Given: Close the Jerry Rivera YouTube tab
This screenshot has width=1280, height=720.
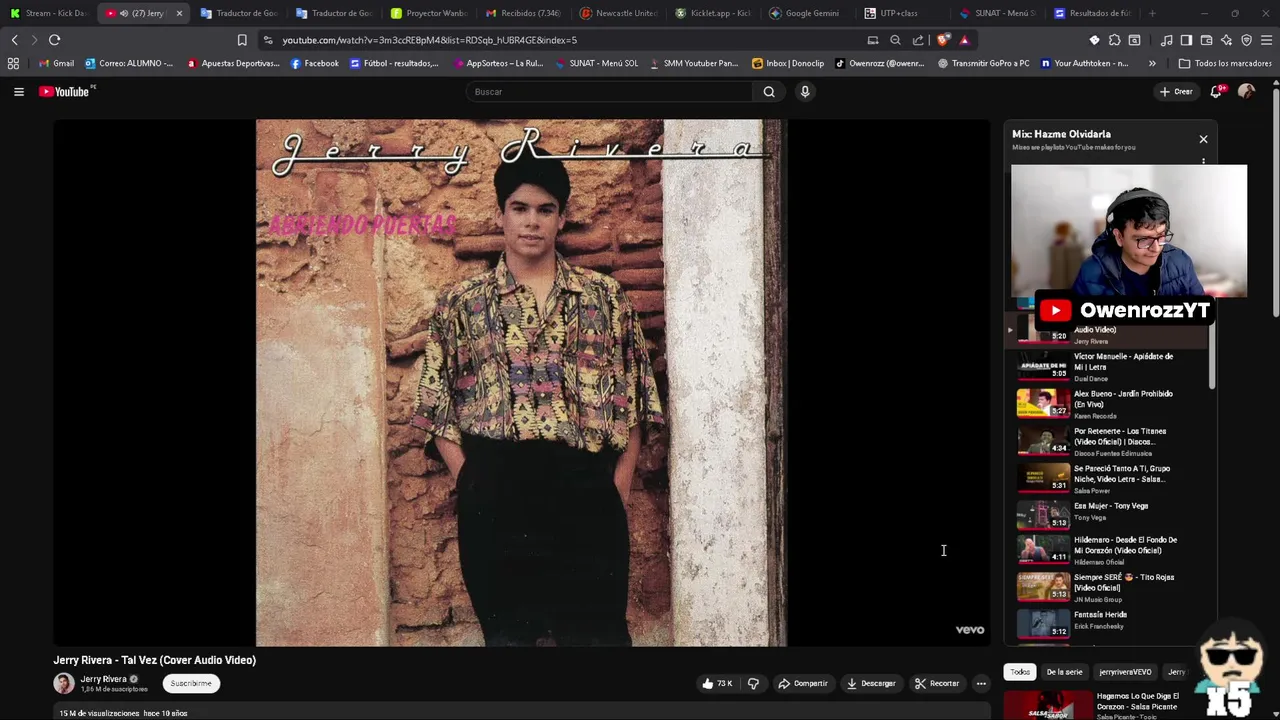Looking at the screenshot, I should [179, 13].
